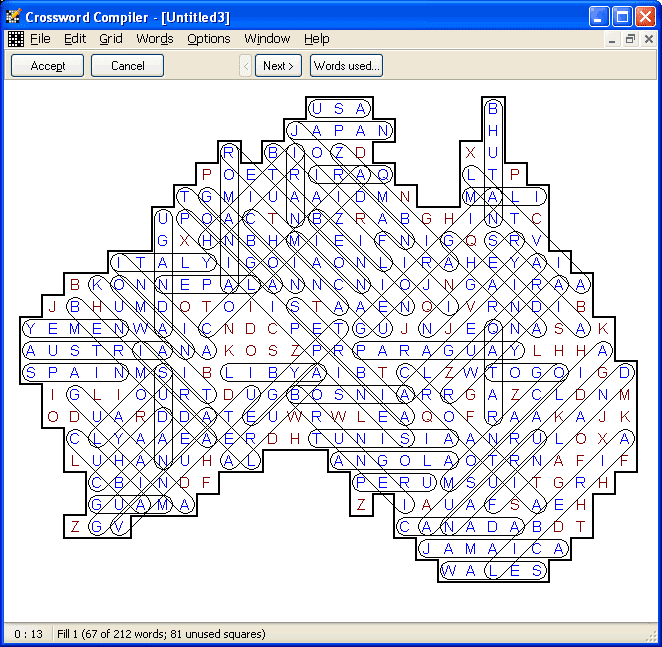Open the Words menu

[155, 39]
